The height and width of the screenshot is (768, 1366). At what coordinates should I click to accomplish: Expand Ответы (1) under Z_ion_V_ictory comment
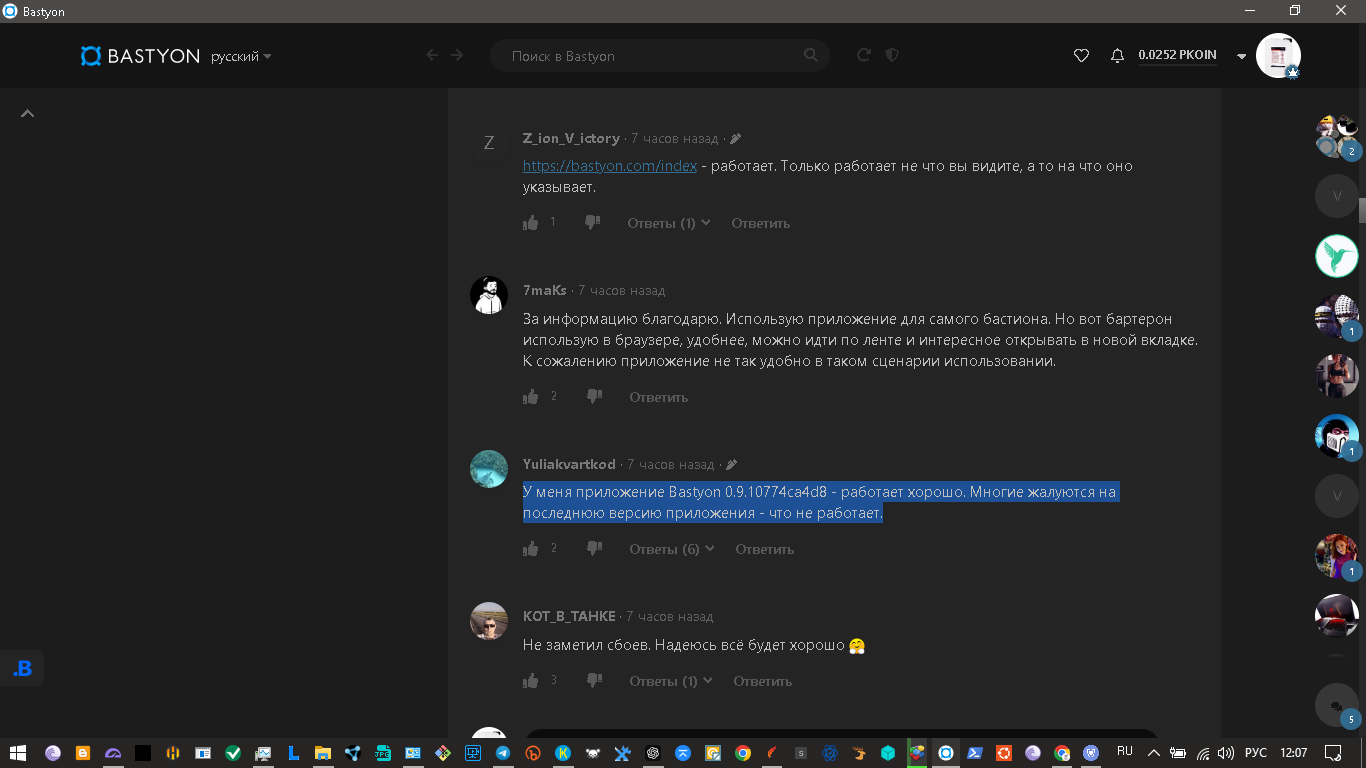pyautogui.click(x=669, y=223)
